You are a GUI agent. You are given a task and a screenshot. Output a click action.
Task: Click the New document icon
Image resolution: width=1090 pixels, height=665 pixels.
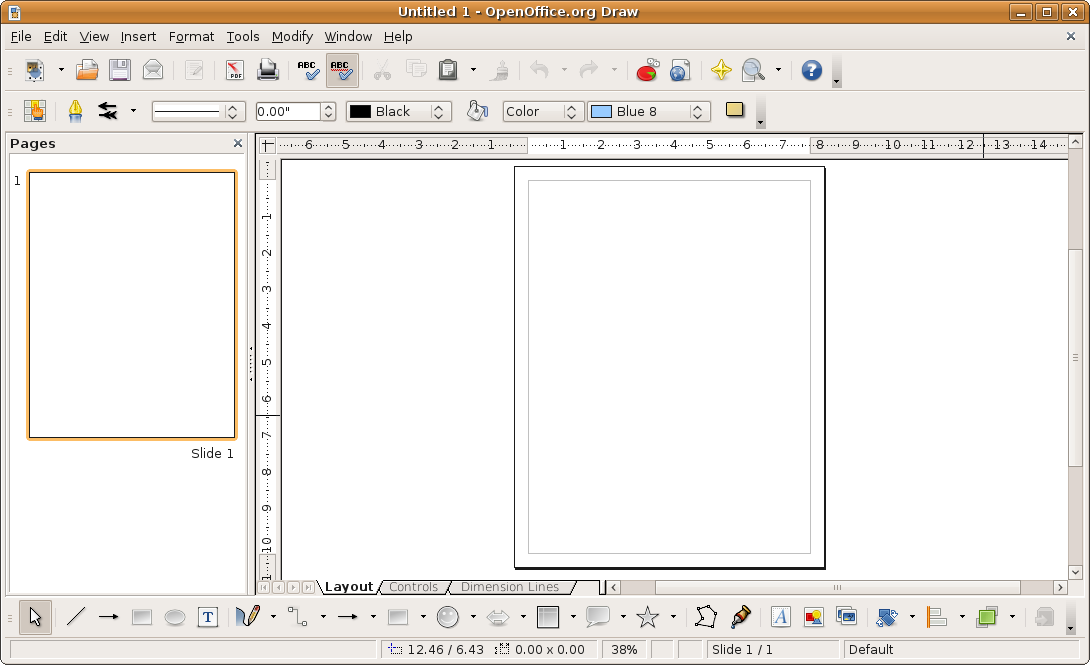click(34, 70)
